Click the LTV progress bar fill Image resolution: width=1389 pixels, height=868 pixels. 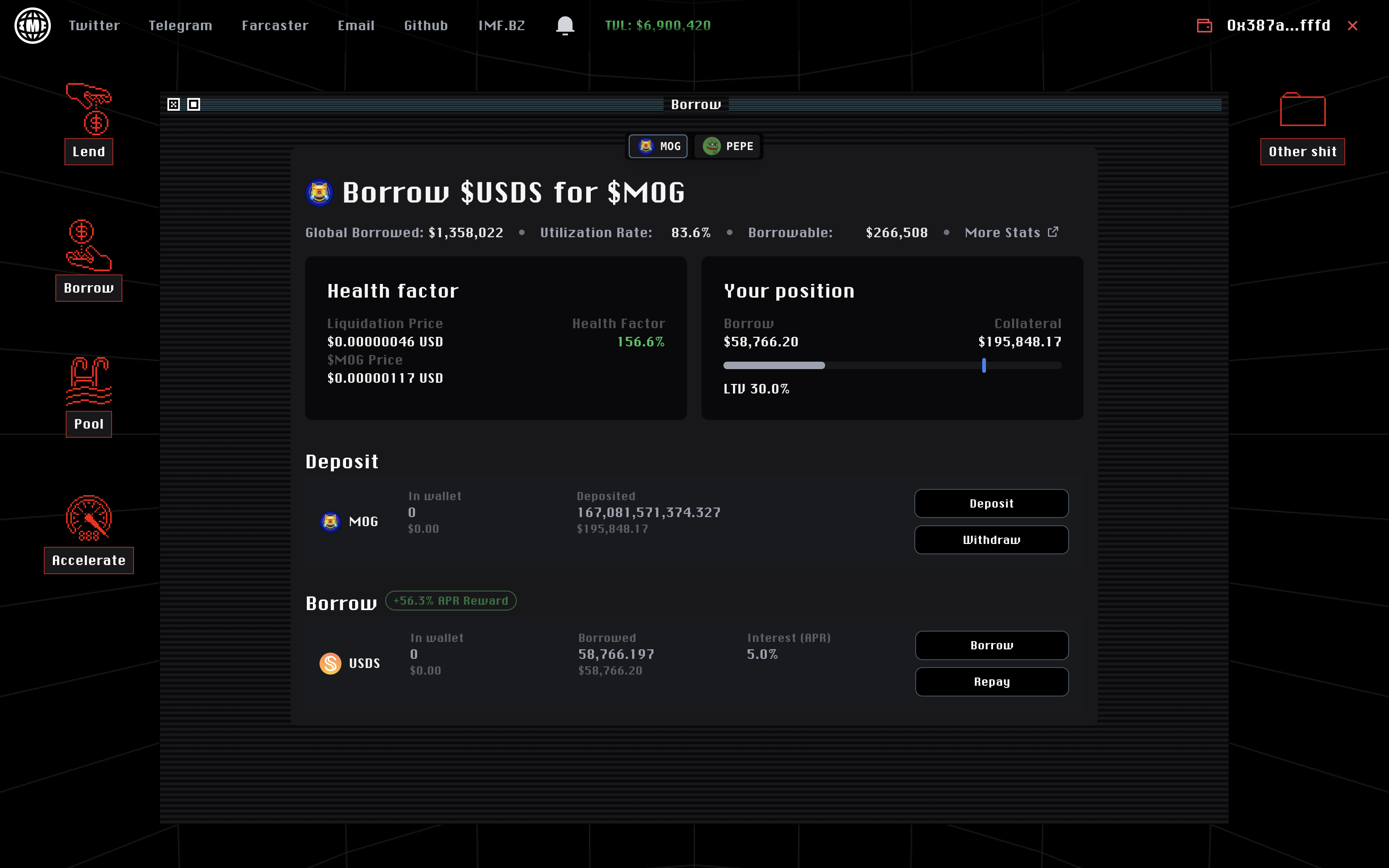(x=774, y=365)
